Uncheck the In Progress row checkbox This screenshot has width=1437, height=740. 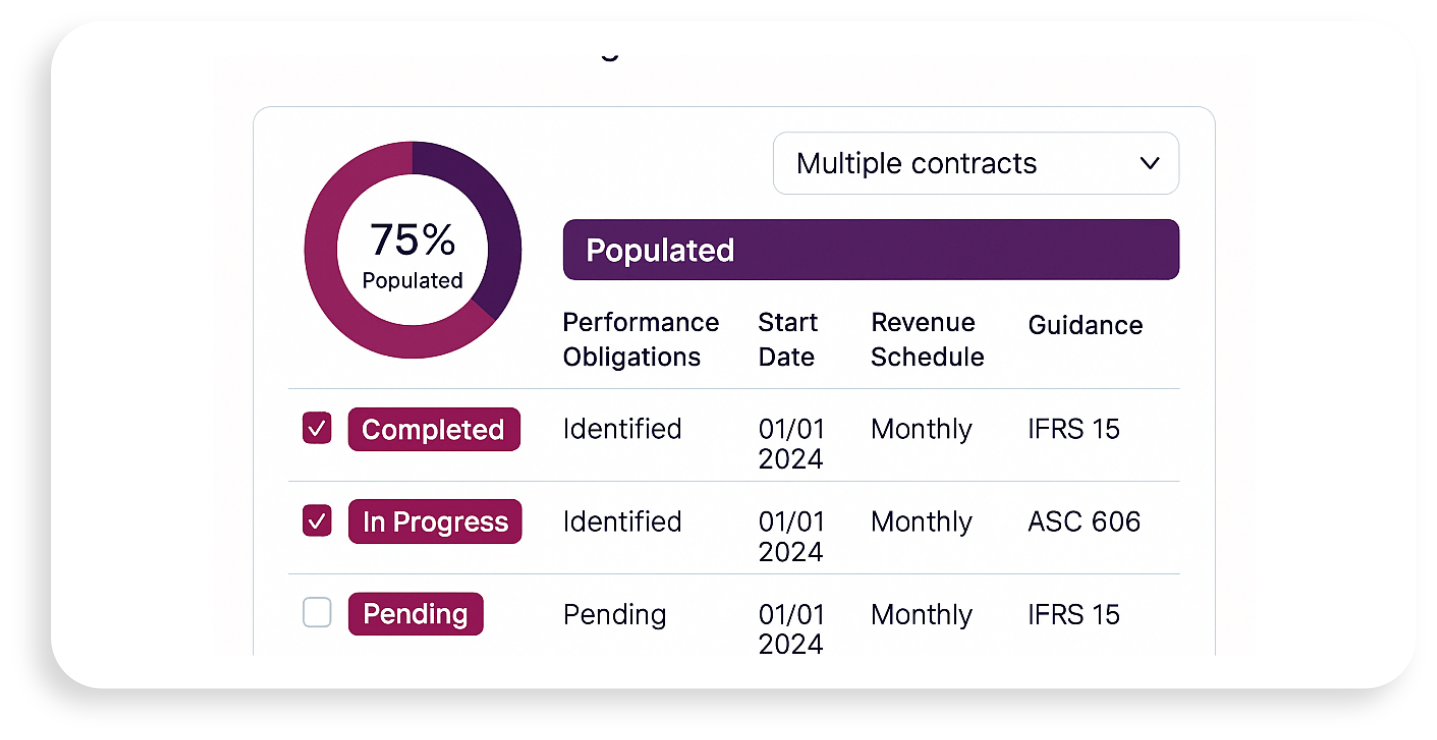[317, 521]
